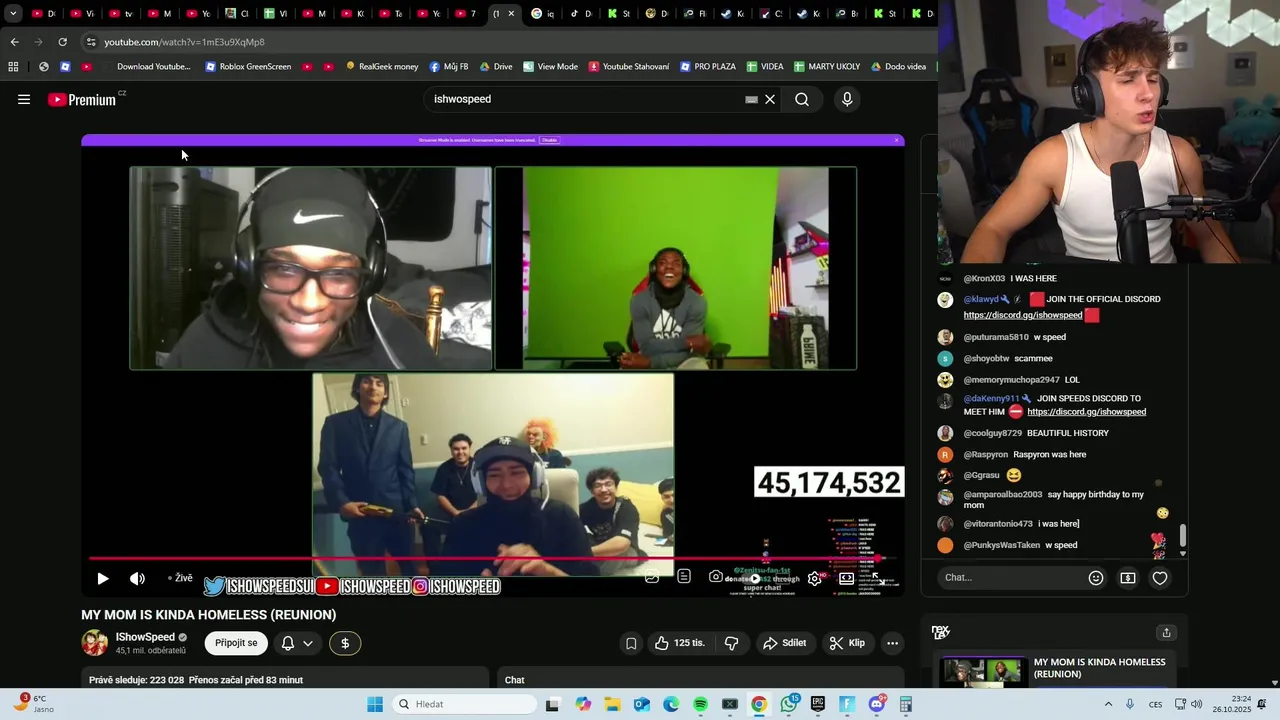Open the Můj FB bookmark
This screenshot has width=1280, height=720.
449,67
